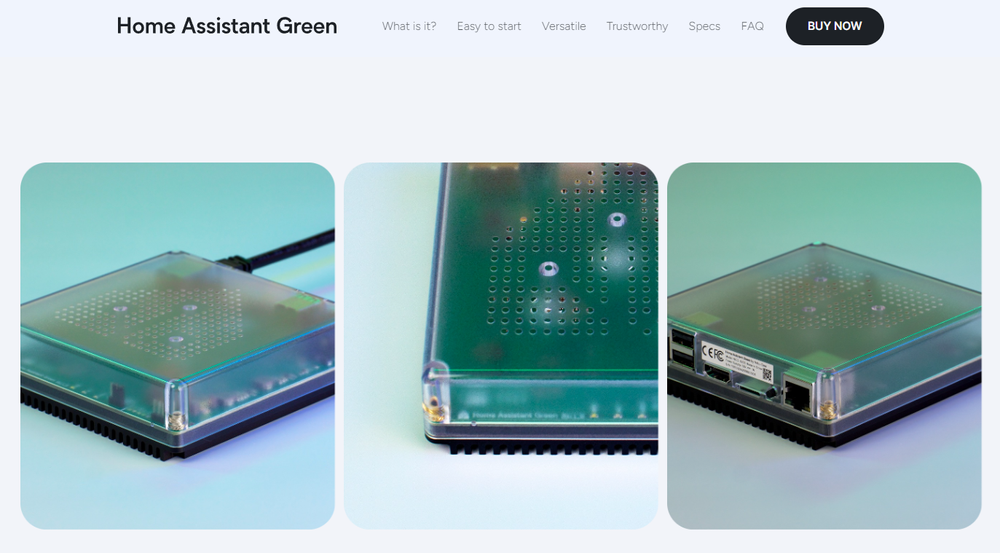Open the 'What is it?' section

[409, 26]
